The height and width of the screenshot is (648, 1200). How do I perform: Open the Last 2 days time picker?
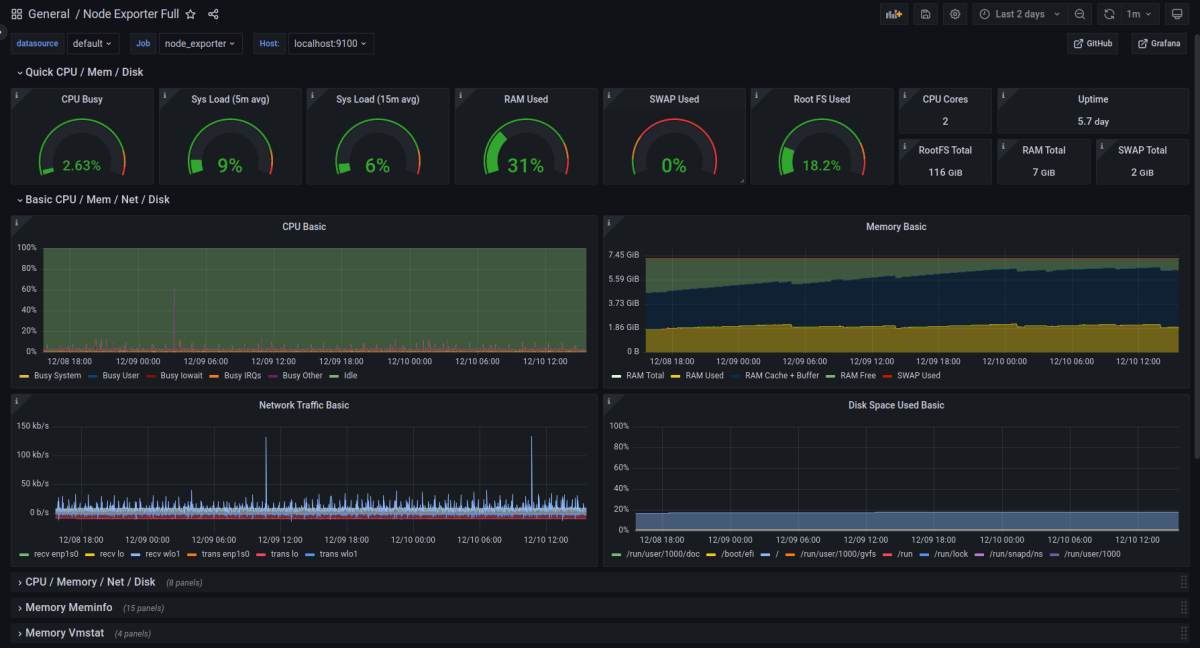pyautogui.click(x=1019, y=14)
